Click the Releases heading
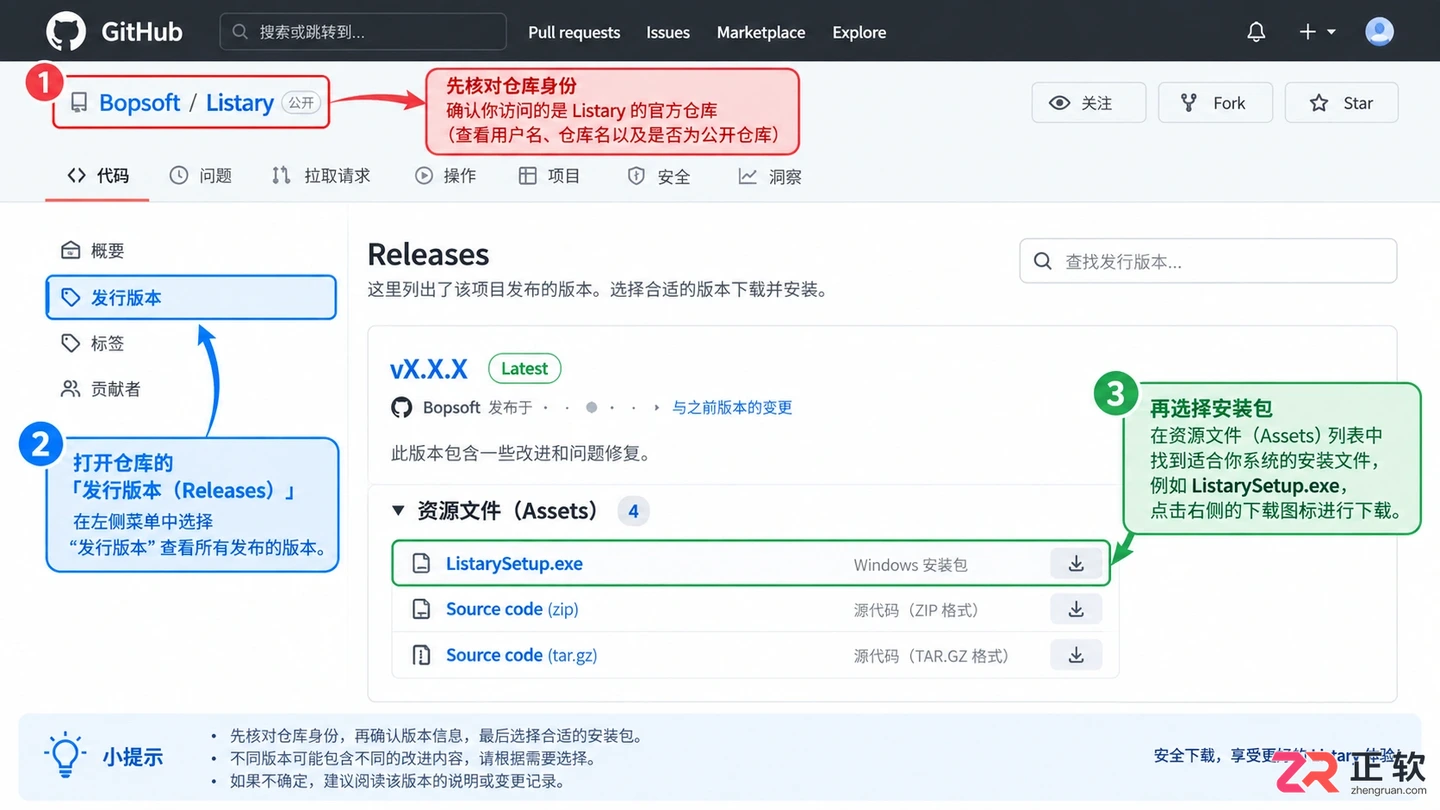The height and width of the screenshot is (810, 1440). pos(428,254)
